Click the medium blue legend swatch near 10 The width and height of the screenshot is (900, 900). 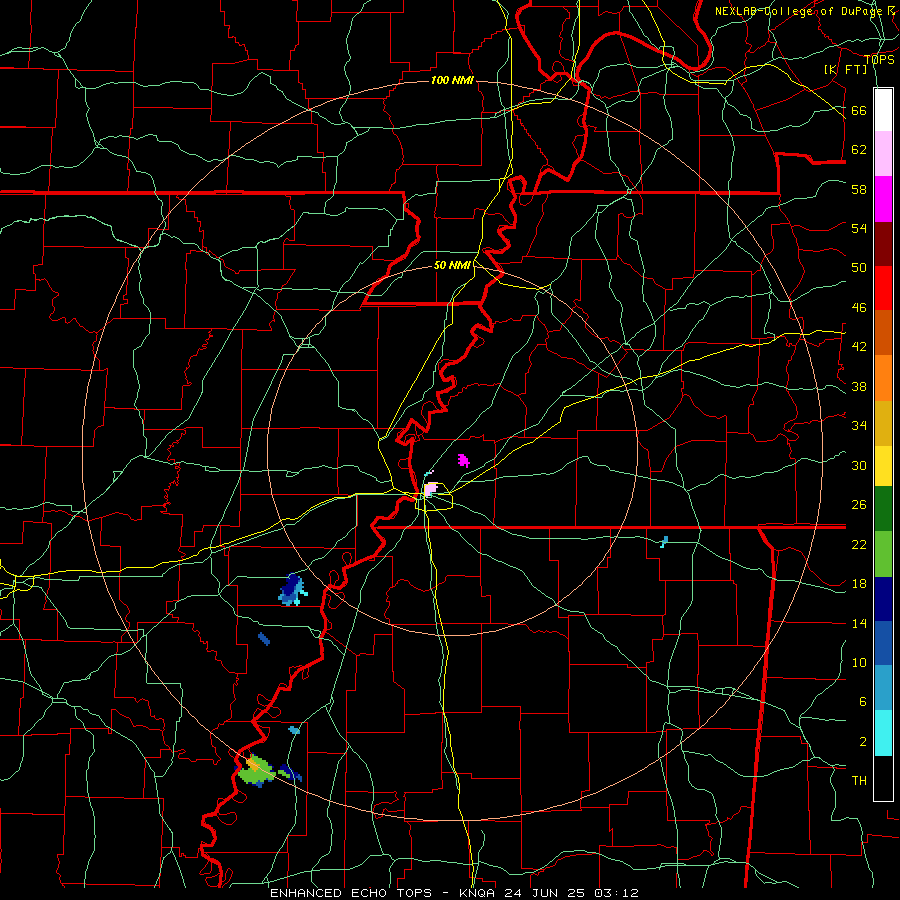click(883, 643)
